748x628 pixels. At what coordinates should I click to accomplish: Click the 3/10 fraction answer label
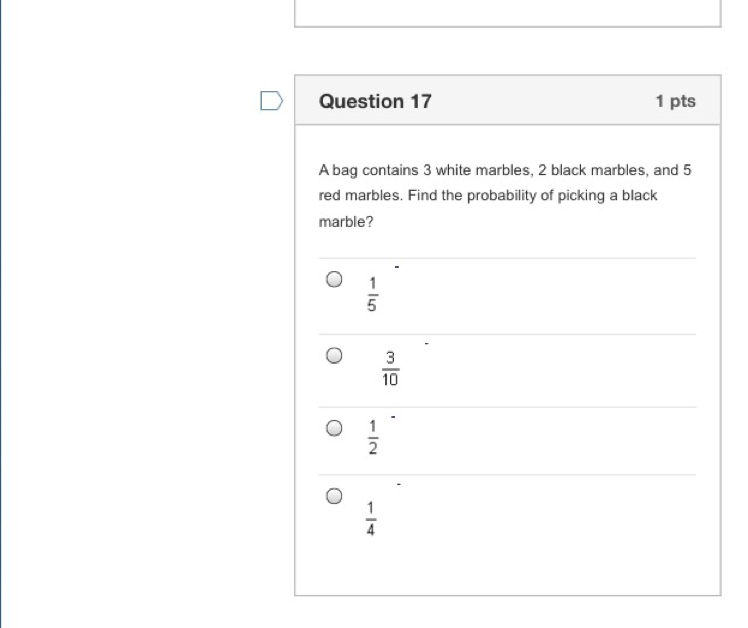(x=390, y=368)
